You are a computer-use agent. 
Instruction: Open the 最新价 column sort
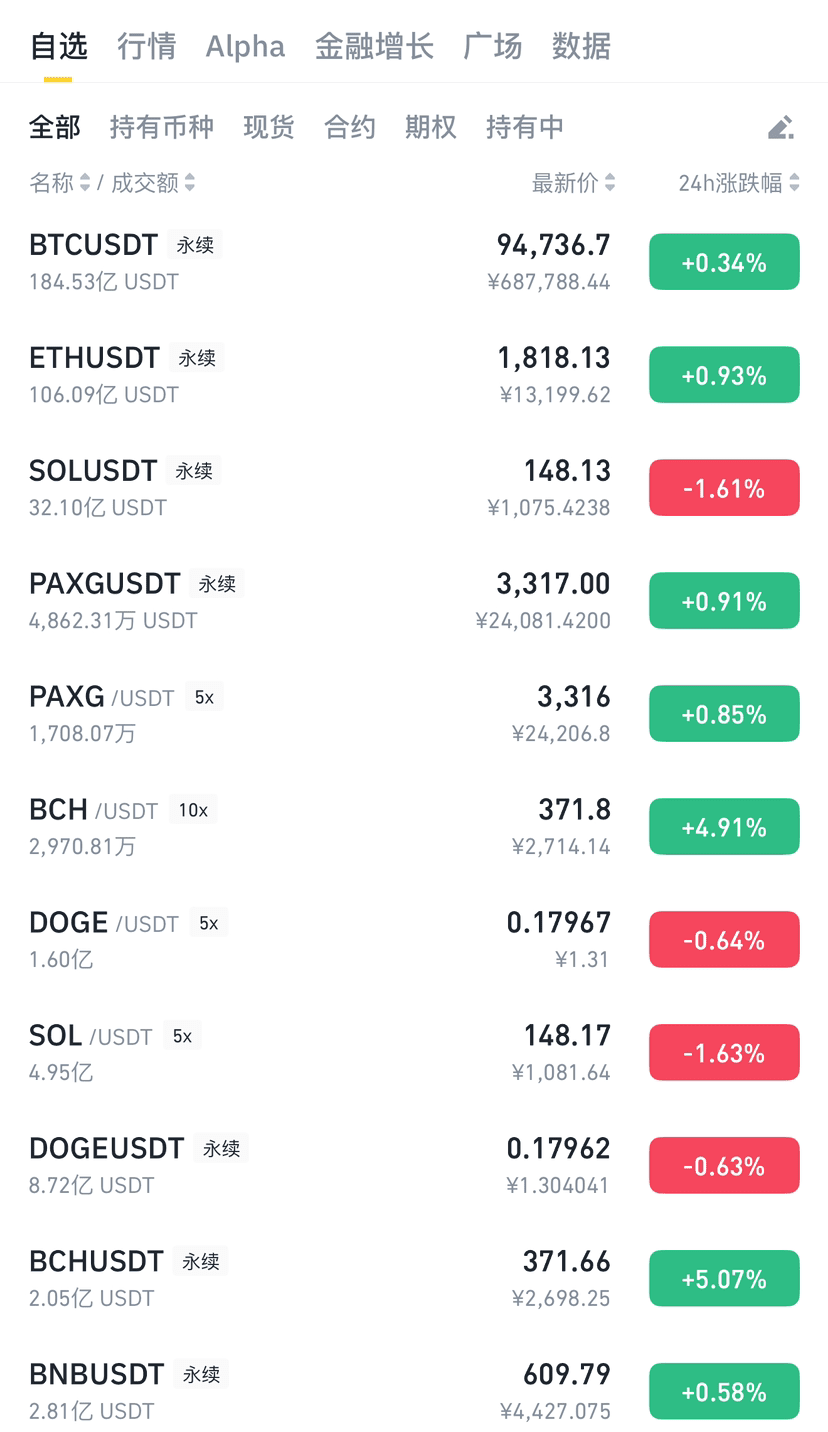[565, 183]
